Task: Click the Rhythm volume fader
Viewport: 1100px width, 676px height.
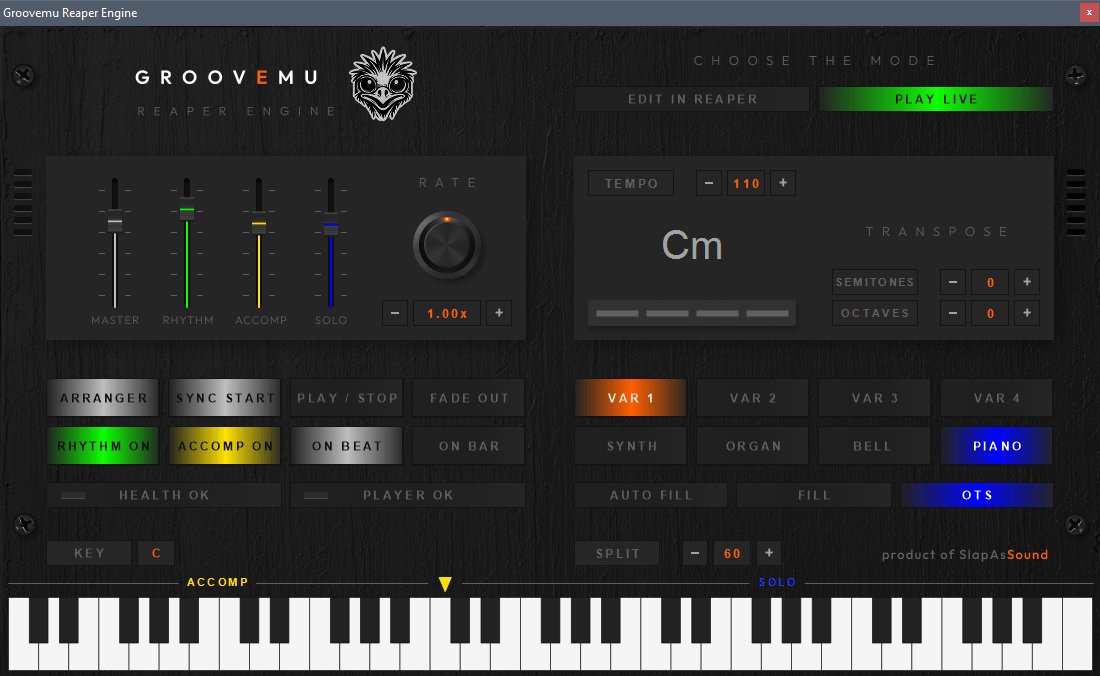Action: [187, 209]
